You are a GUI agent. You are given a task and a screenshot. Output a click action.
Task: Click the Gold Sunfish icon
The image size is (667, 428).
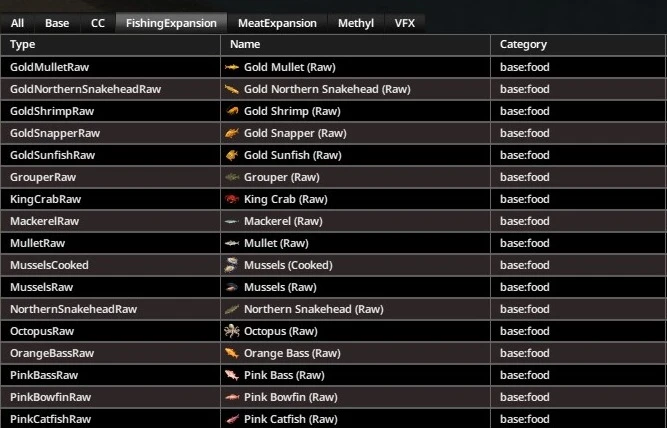pos(231,155)
